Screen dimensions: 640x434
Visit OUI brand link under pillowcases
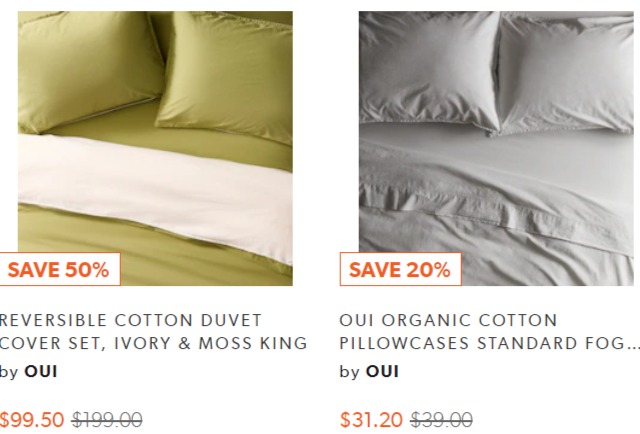(382, 372)
